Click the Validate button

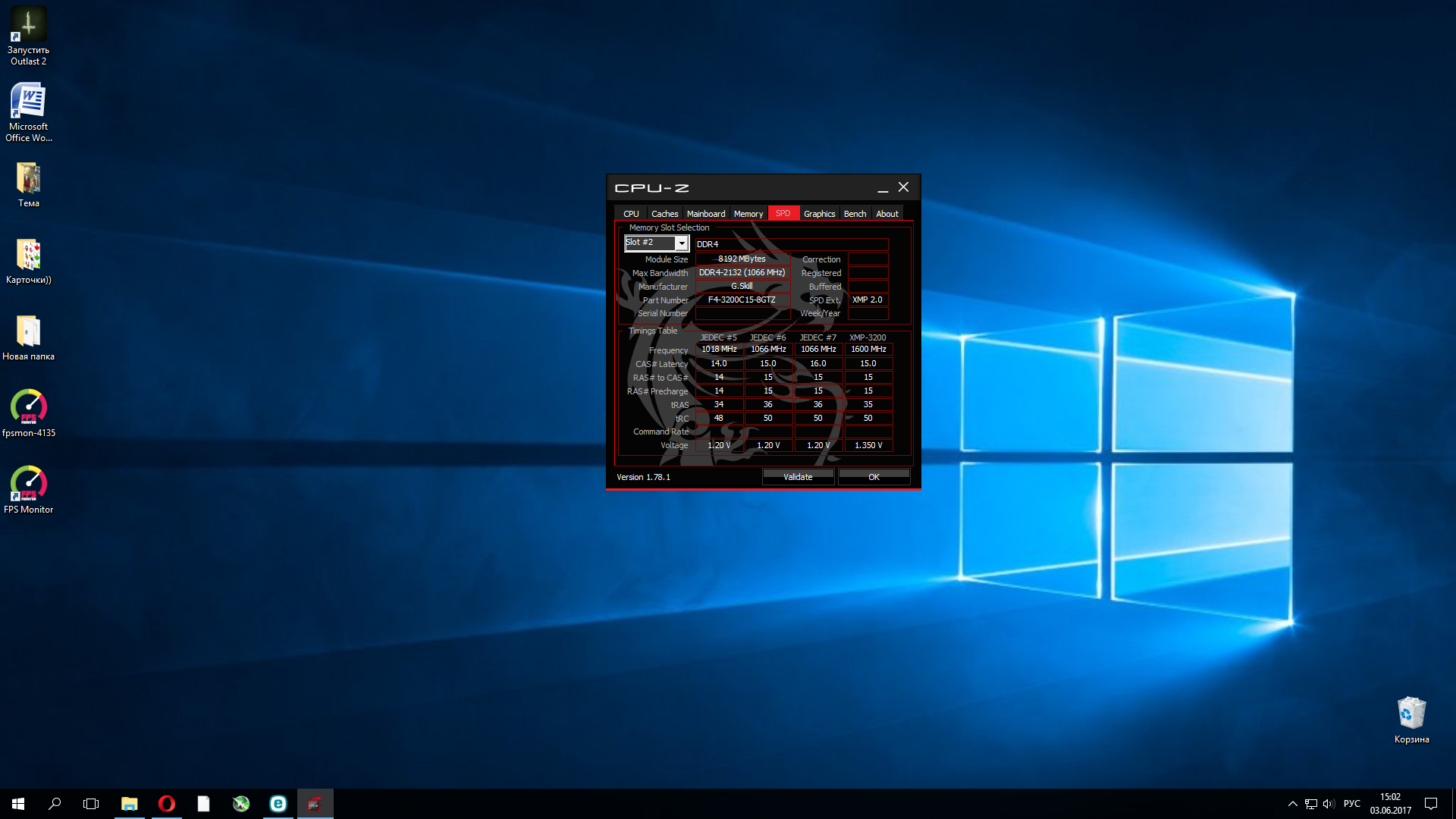(x=798, y=477)
